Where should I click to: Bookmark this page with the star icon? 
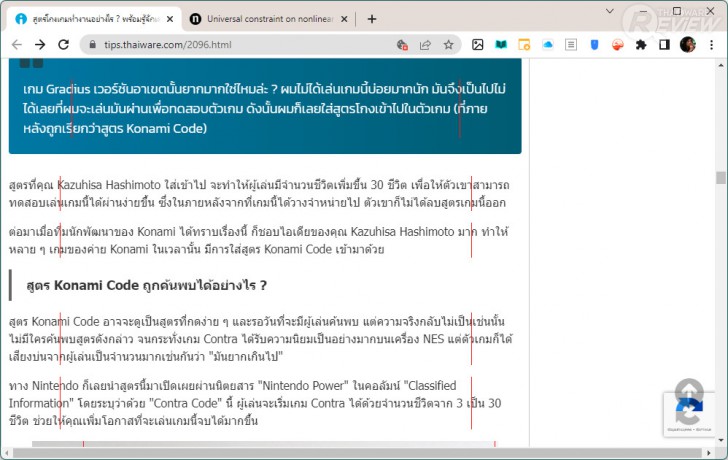coord(448,45)
